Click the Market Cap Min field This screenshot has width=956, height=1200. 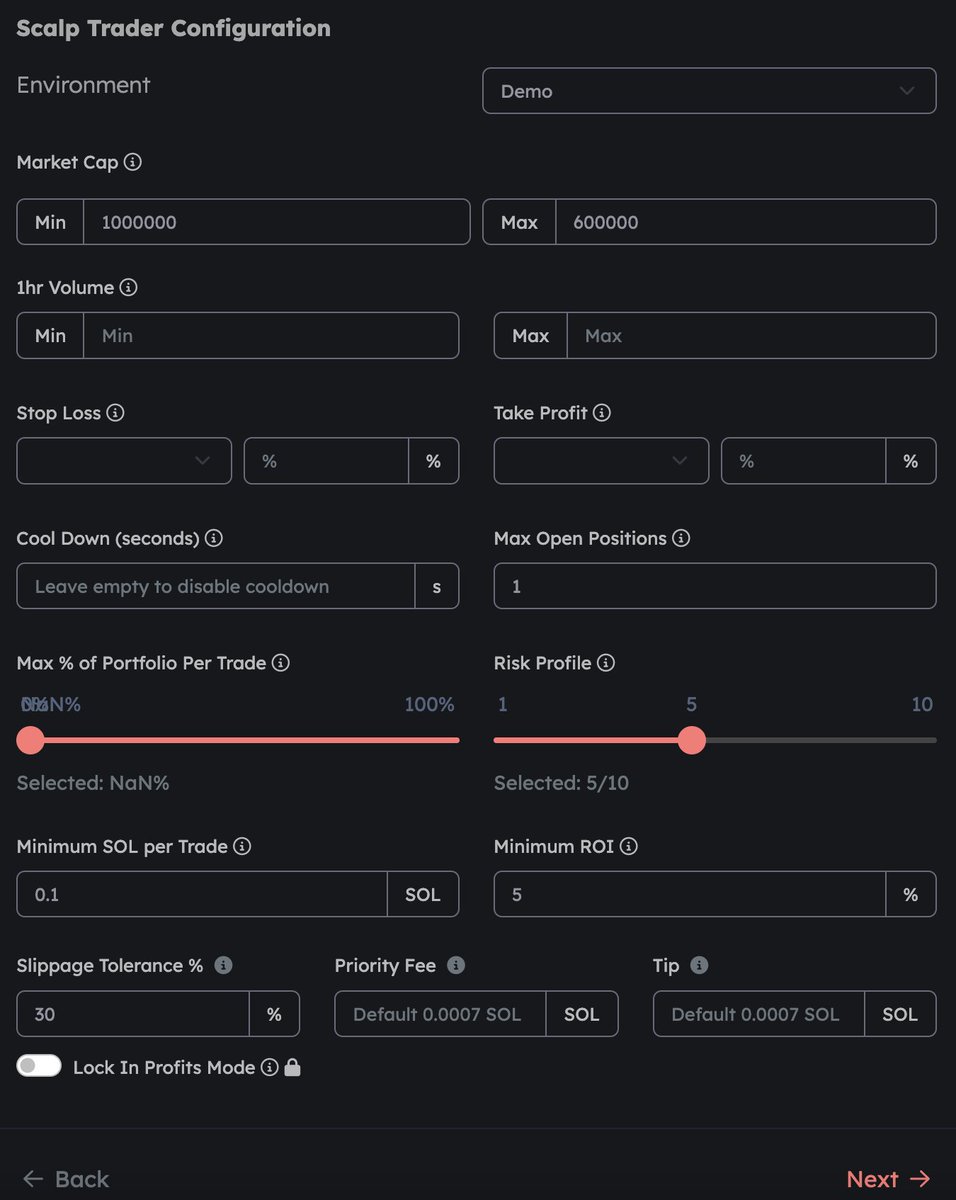[277, 222]
